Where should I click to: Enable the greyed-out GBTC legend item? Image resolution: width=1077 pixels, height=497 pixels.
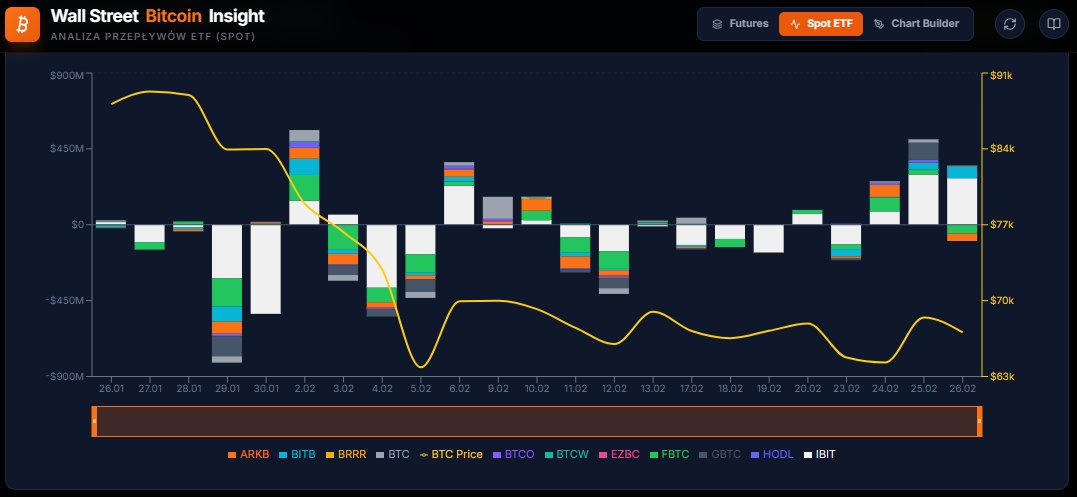coord(720,454)
